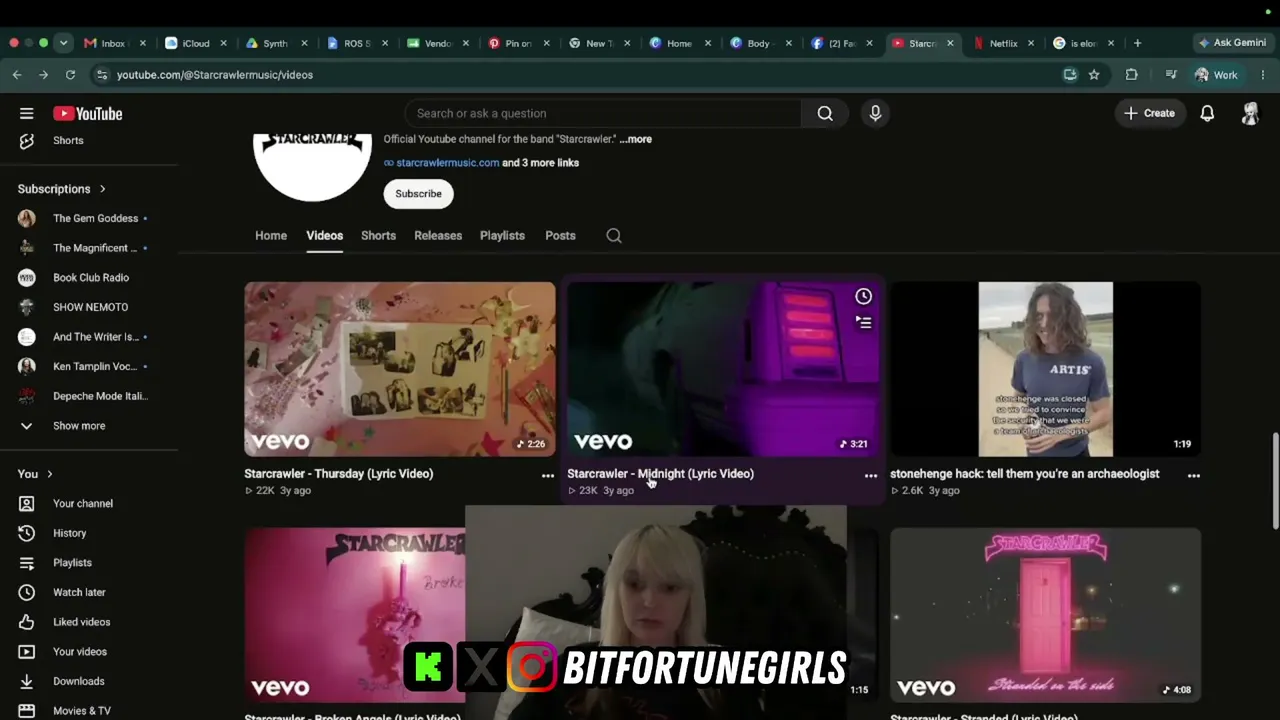
Task: Bookmark this page with star icon
Action: (1094, 75)
